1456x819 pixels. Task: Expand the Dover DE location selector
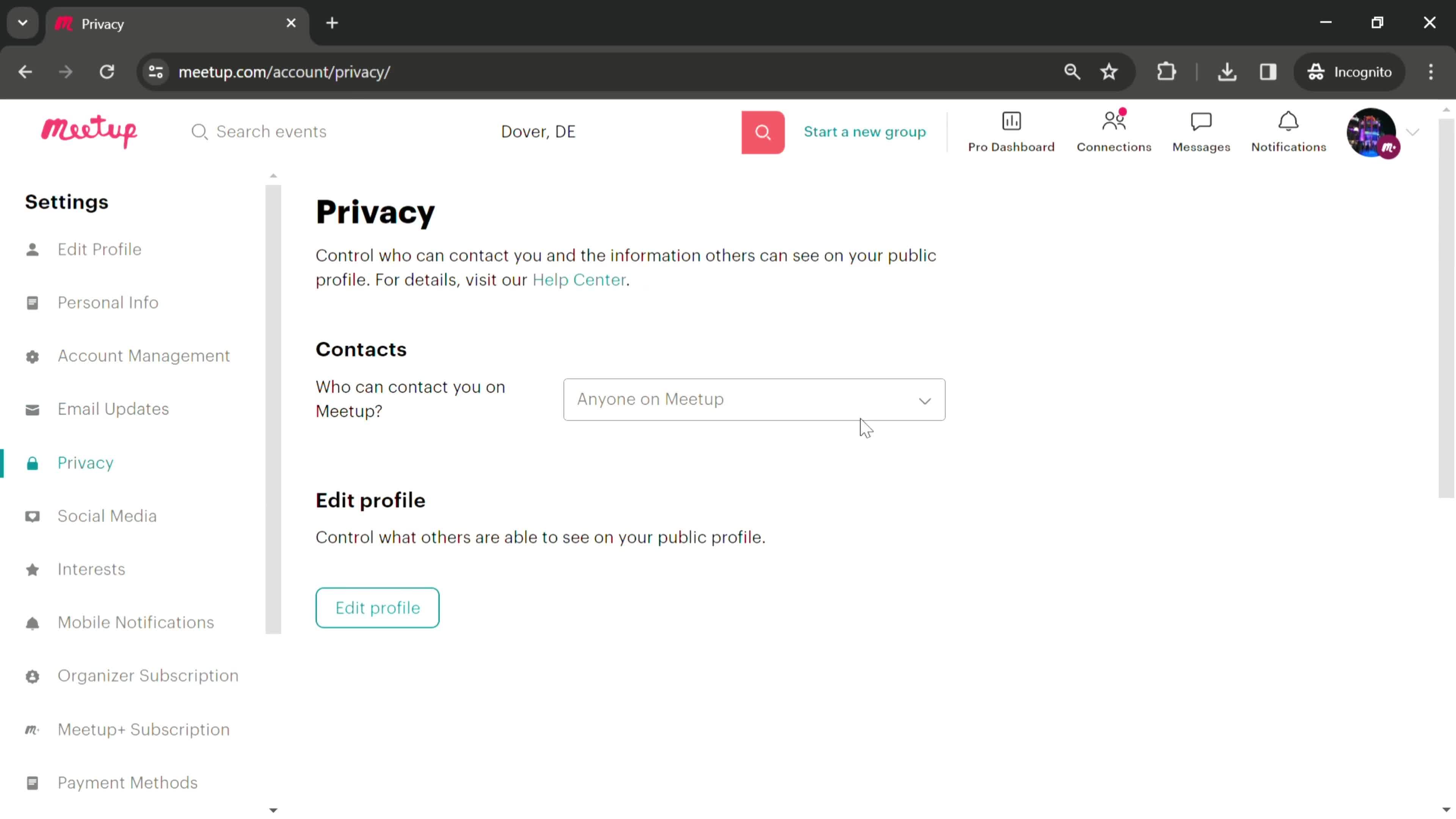[538, 131]
